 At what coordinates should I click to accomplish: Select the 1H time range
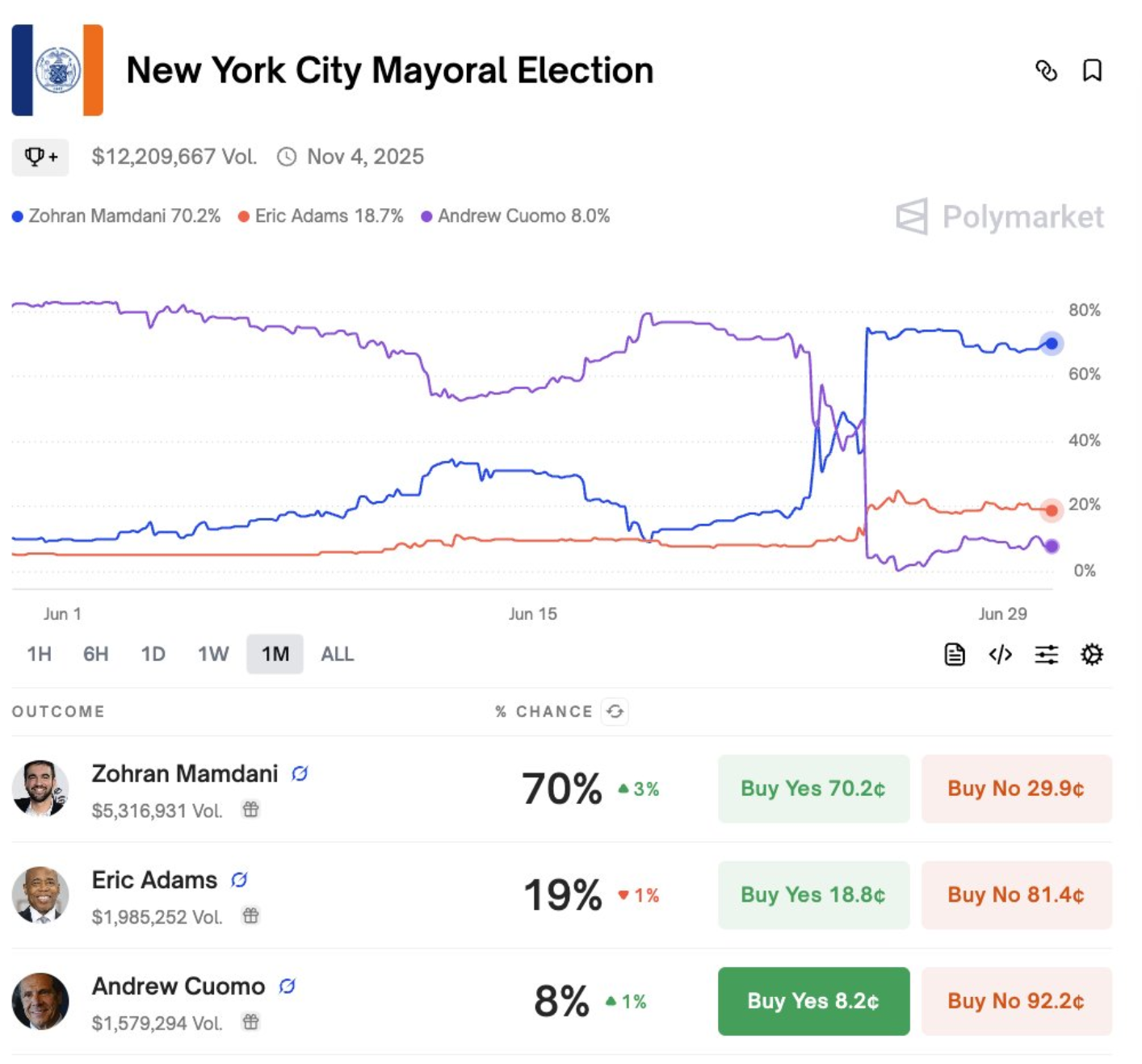[39, 654]
